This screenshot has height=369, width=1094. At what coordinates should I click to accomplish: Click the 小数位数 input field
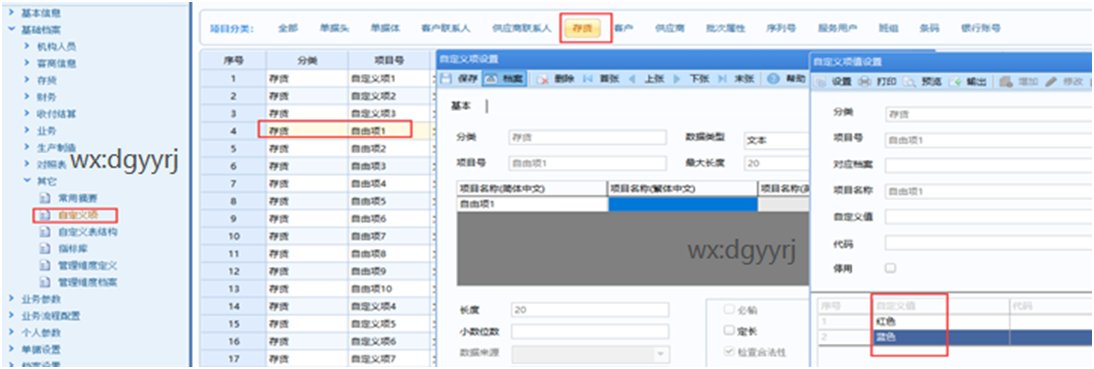[x=590, y=332]
